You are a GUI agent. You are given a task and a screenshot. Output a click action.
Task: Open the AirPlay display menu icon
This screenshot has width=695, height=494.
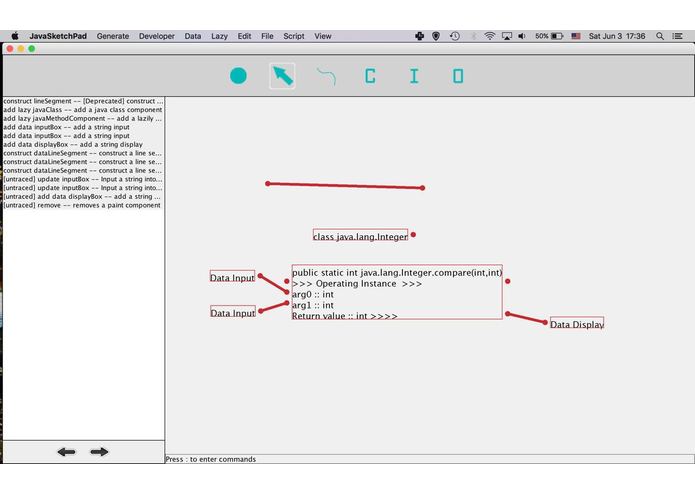(507, 36)
